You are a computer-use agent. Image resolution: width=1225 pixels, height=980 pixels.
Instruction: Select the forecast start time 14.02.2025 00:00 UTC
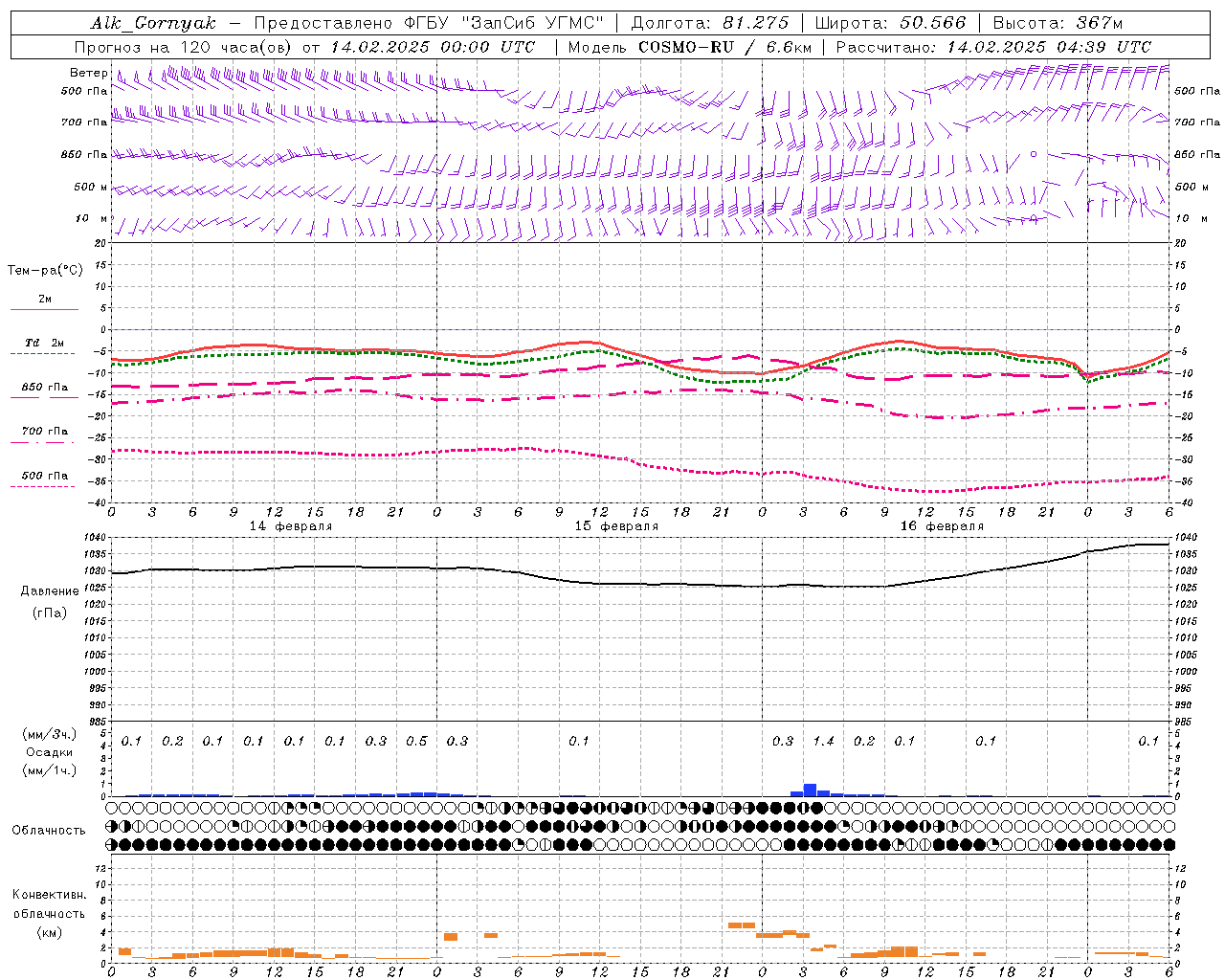433,47
